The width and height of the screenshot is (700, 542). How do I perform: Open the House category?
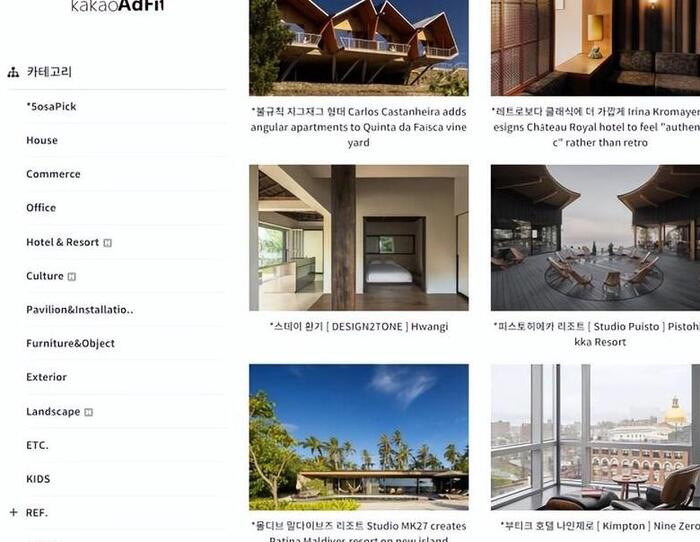point(42,140)
